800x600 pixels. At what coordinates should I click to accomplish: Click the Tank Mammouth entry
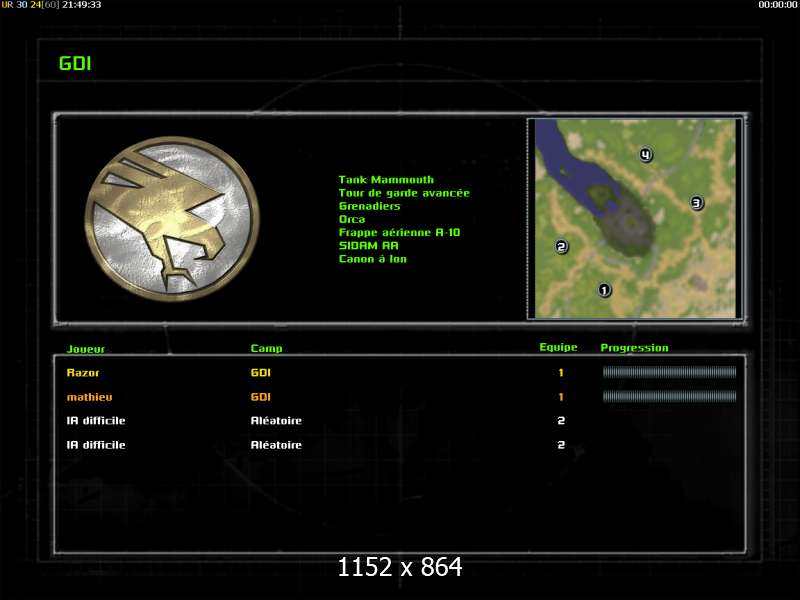coord(386,180)
